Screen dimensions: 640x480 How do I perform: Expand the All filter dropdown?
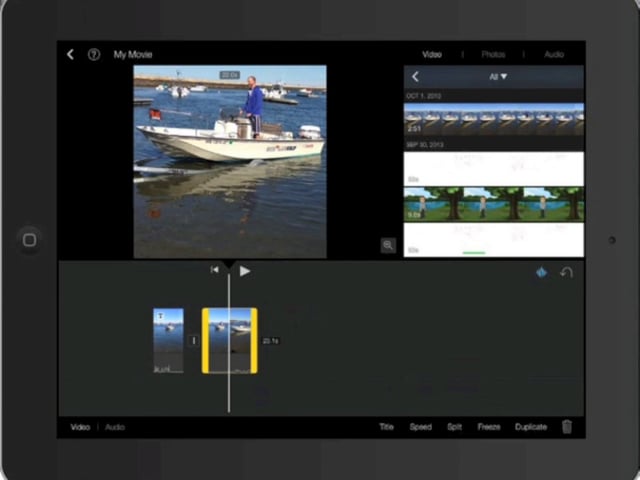tap(498, 76)
